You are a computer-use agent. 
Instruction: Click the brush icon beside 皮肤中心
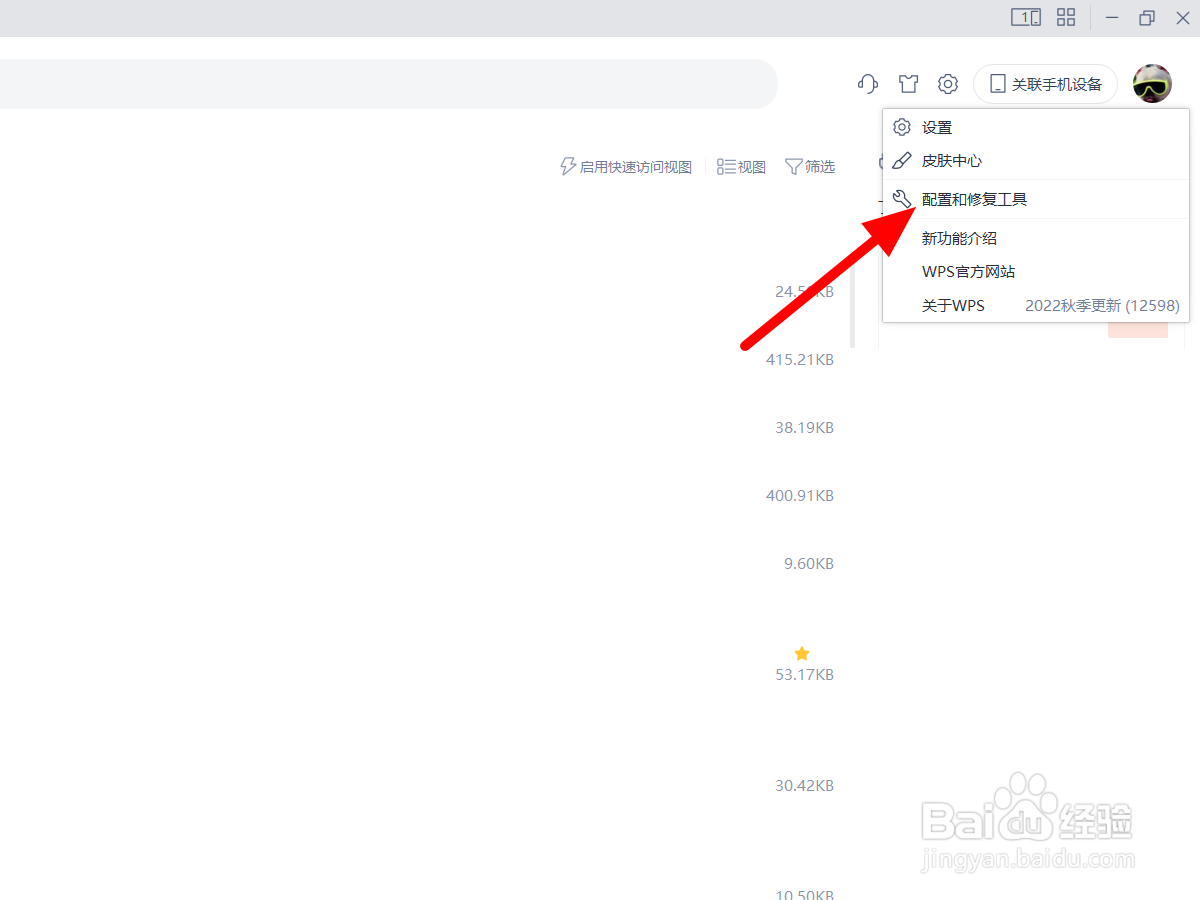point(901,160)
